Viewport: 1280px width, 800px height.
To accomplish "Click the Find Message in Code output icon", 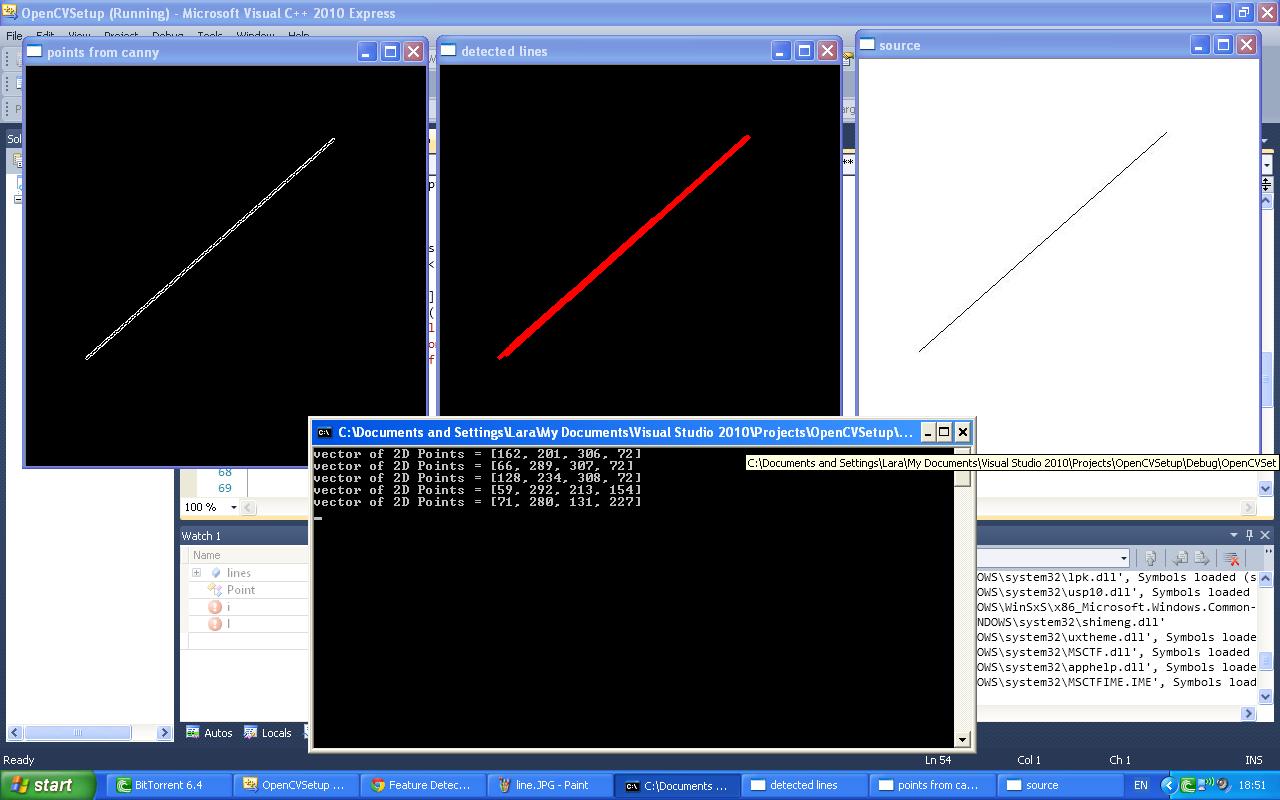I will pyautogui.click(x=1151, y=558).
